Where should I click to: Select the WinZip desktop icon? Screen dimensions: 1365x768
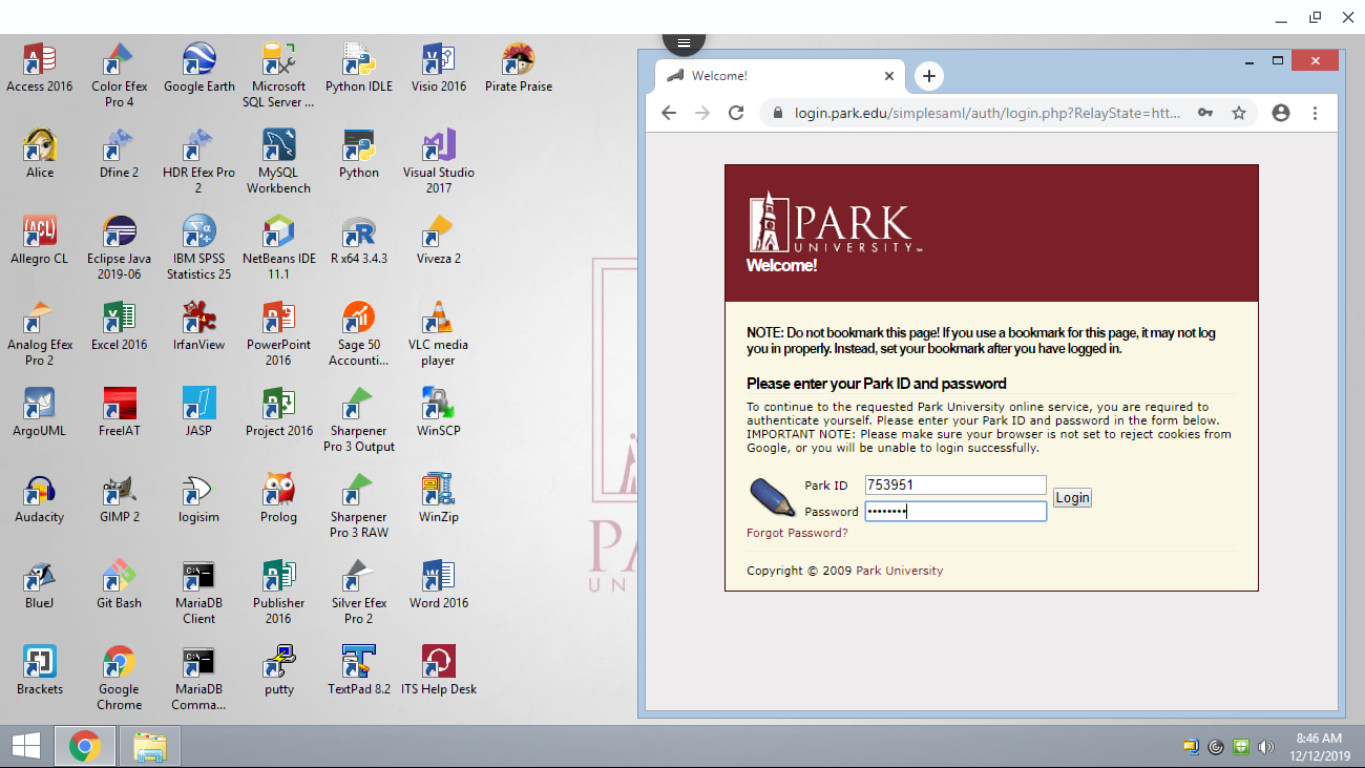pyautogui.click(x=438, y=498)
